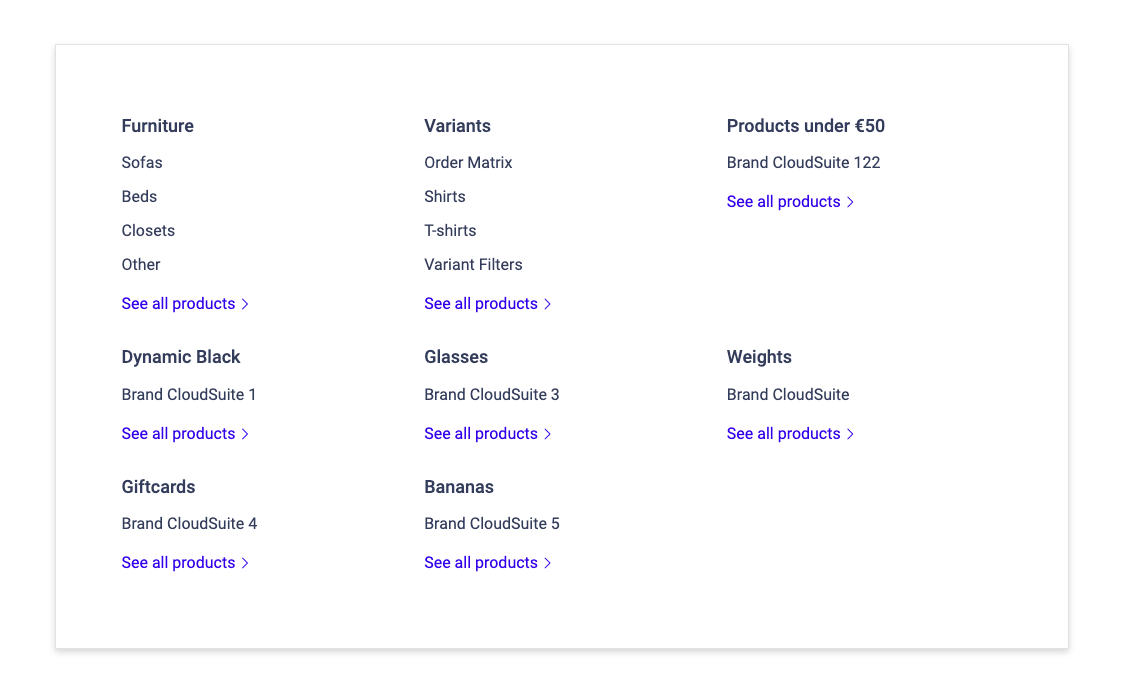
Task: Open T-shirts under Variants
Action: coord(450,230)
